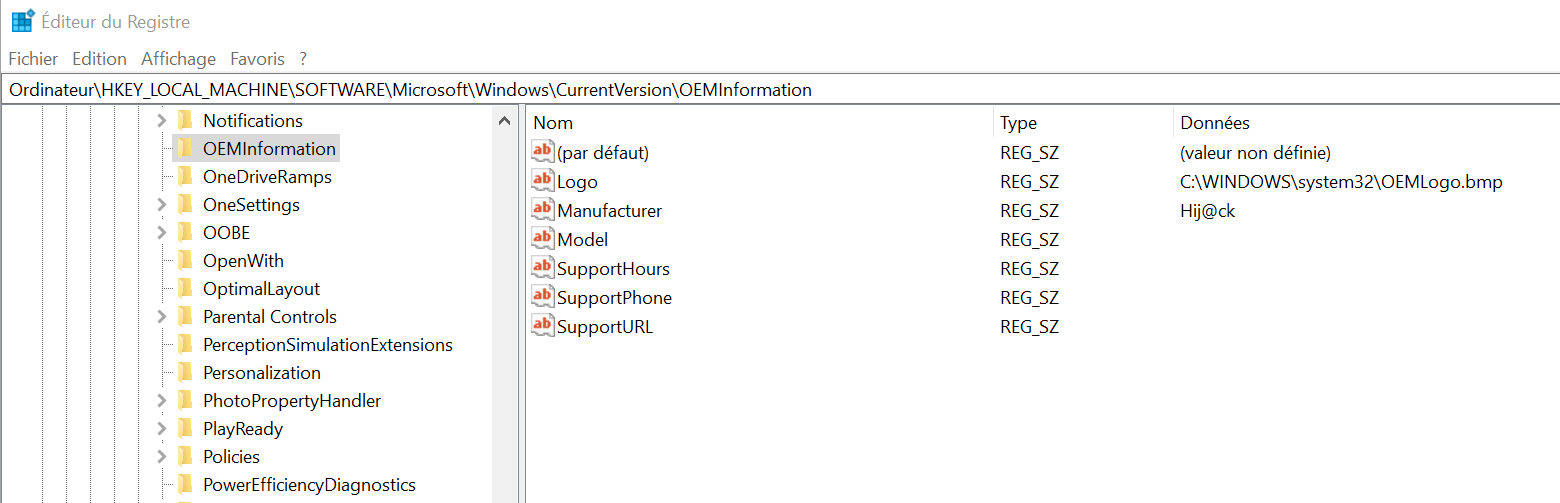Screen dimensions: 1560x503
Task: Expand the PlayReady key
Action: (161, 428)
